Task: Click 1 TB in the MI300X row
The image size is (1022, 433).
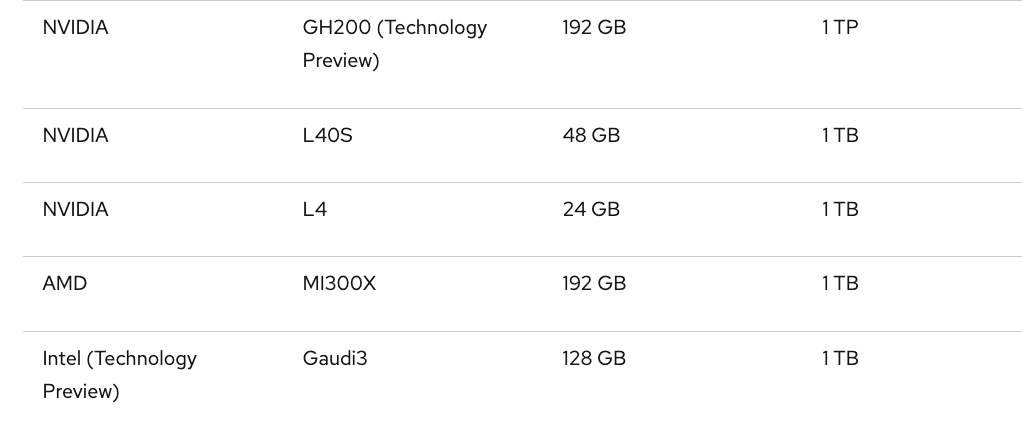Action: pos(840,284)
